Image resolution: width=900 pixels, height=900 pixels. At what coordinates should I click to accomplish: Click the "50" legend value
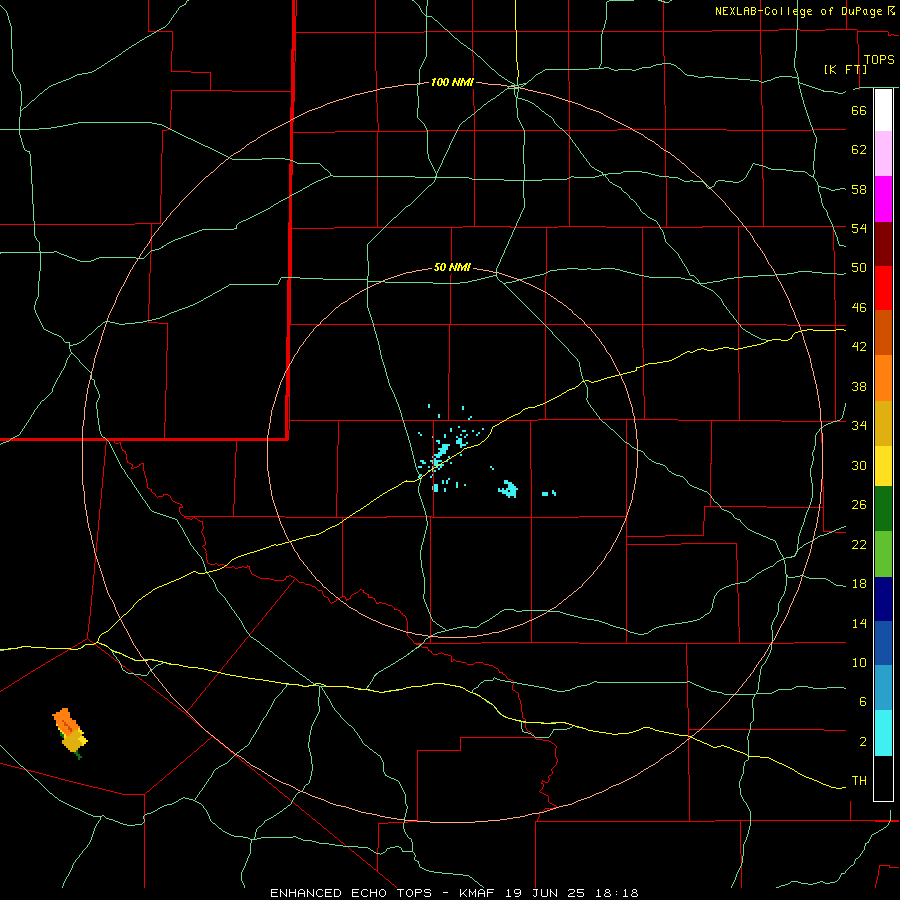pyautogui.click(x=859, y=267)
